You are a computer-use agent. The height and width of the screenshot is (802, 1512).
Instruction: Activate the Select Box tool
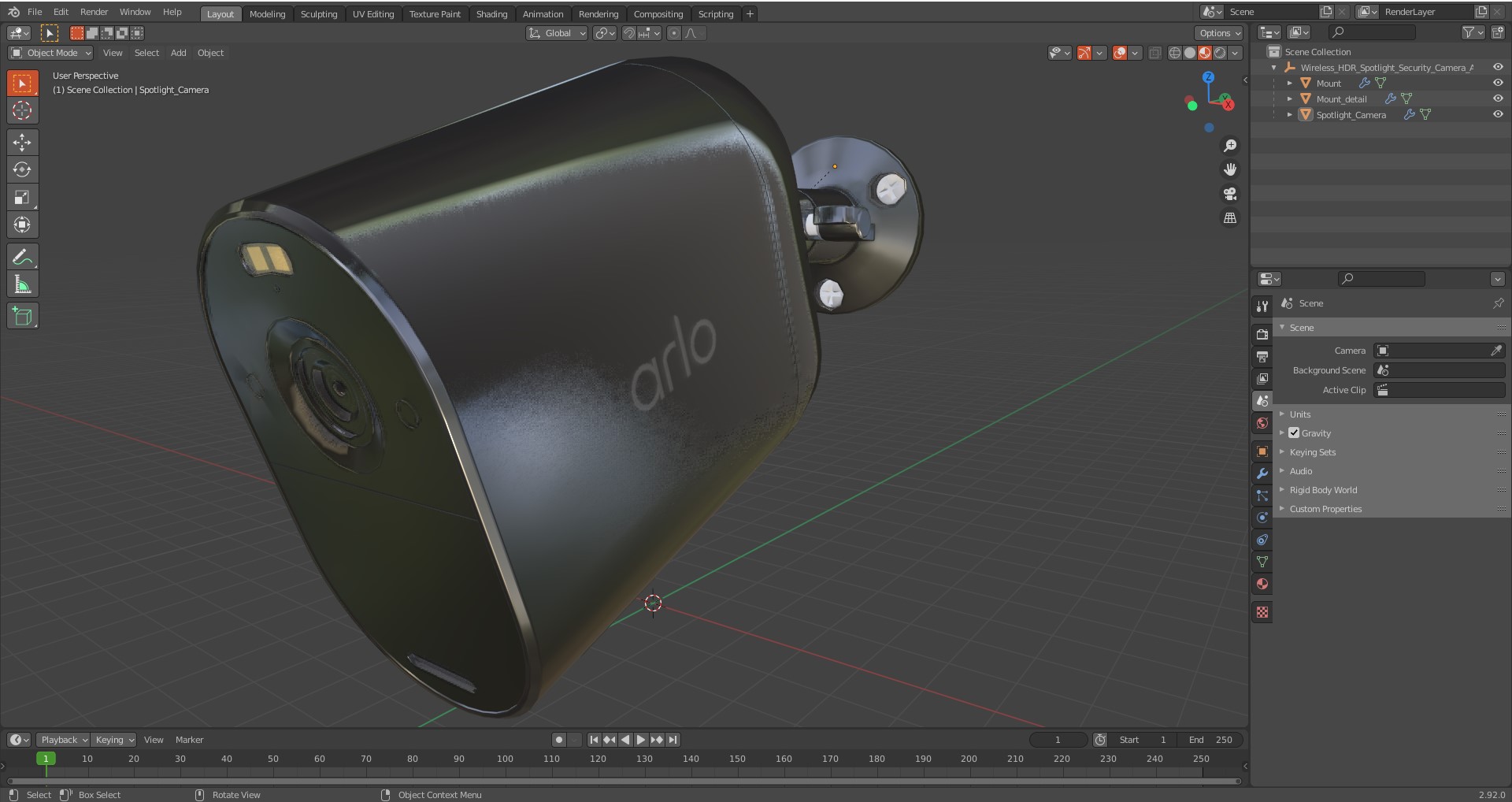tap(22, 83)
